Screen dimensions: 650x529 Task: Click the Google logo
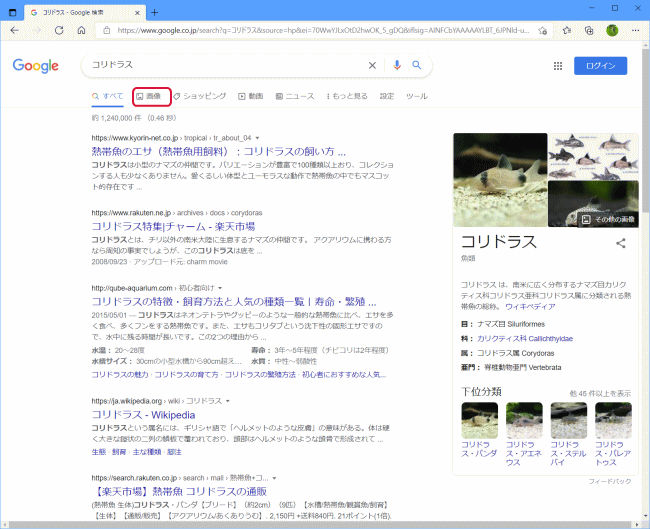(36, 66)
